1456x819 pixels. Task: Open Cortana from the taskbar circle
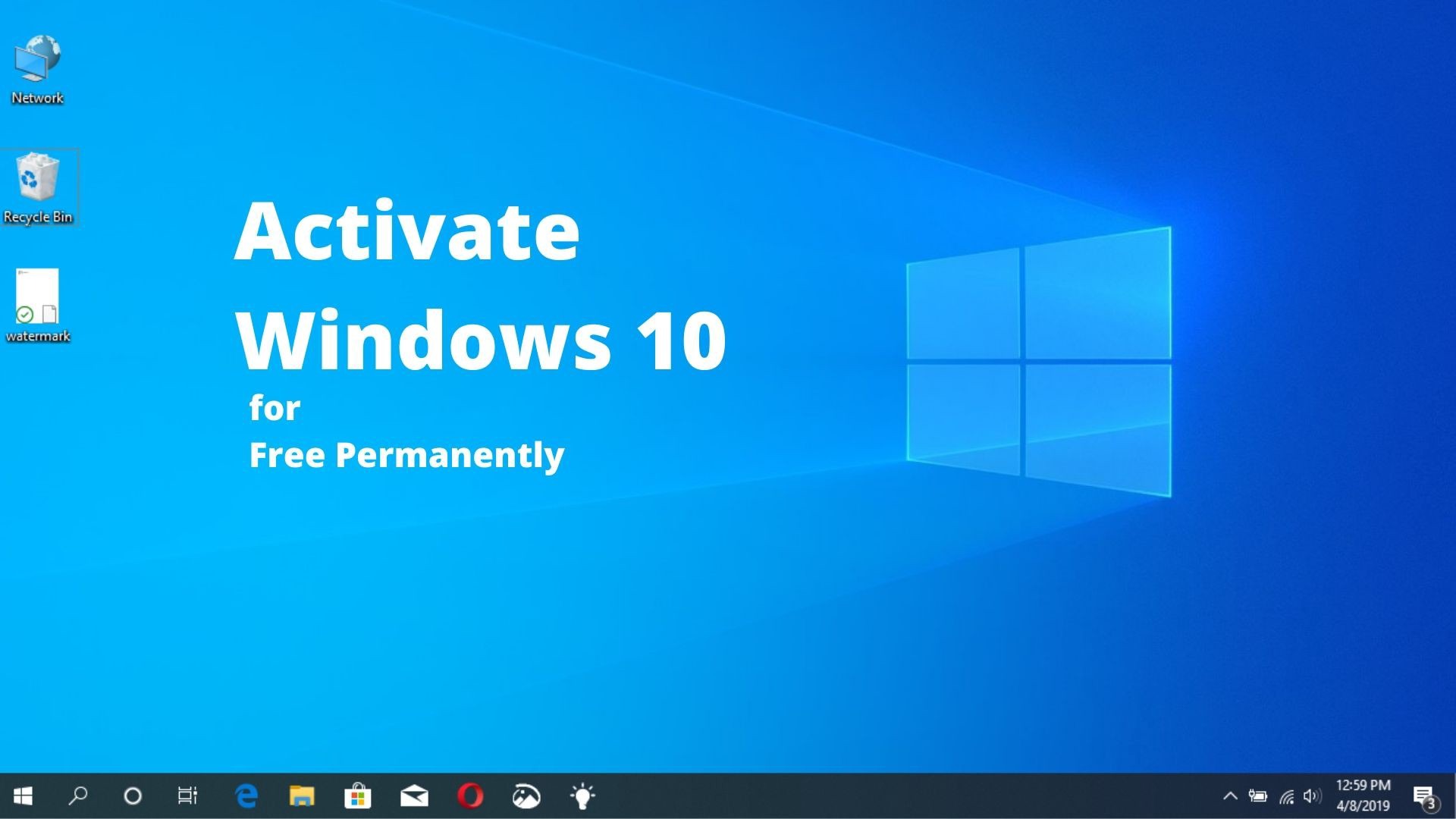pyautogui.click(x=133, y=795)
